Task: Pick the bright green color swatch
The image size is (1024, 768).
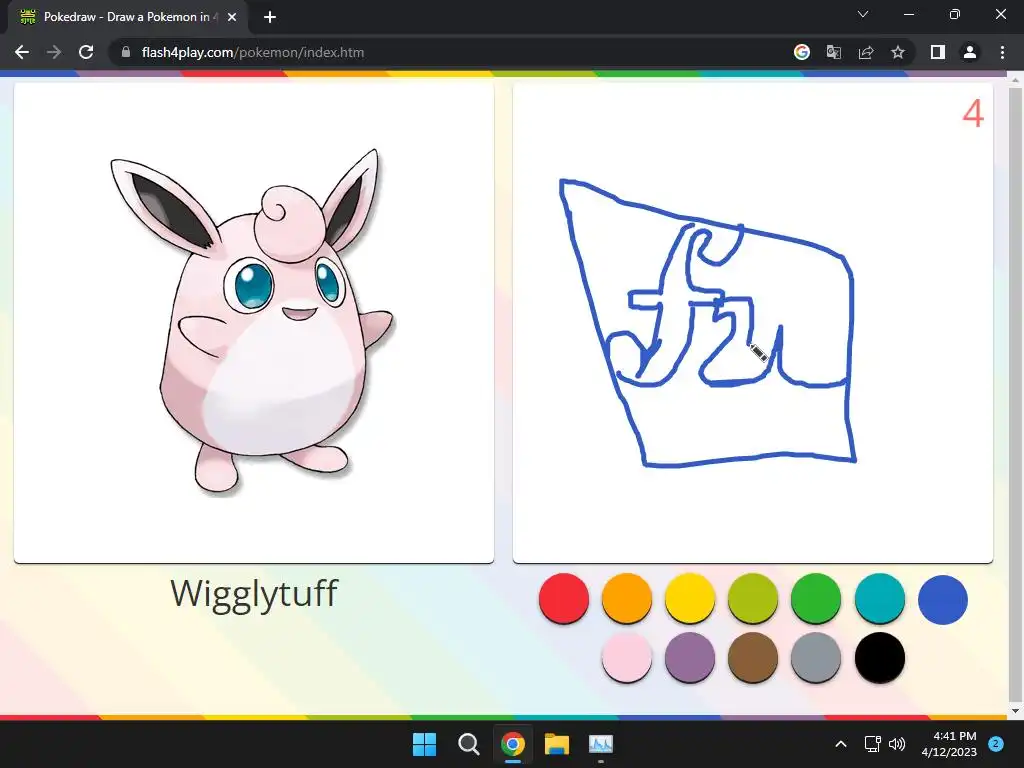Action: click(x=816, y=598)
